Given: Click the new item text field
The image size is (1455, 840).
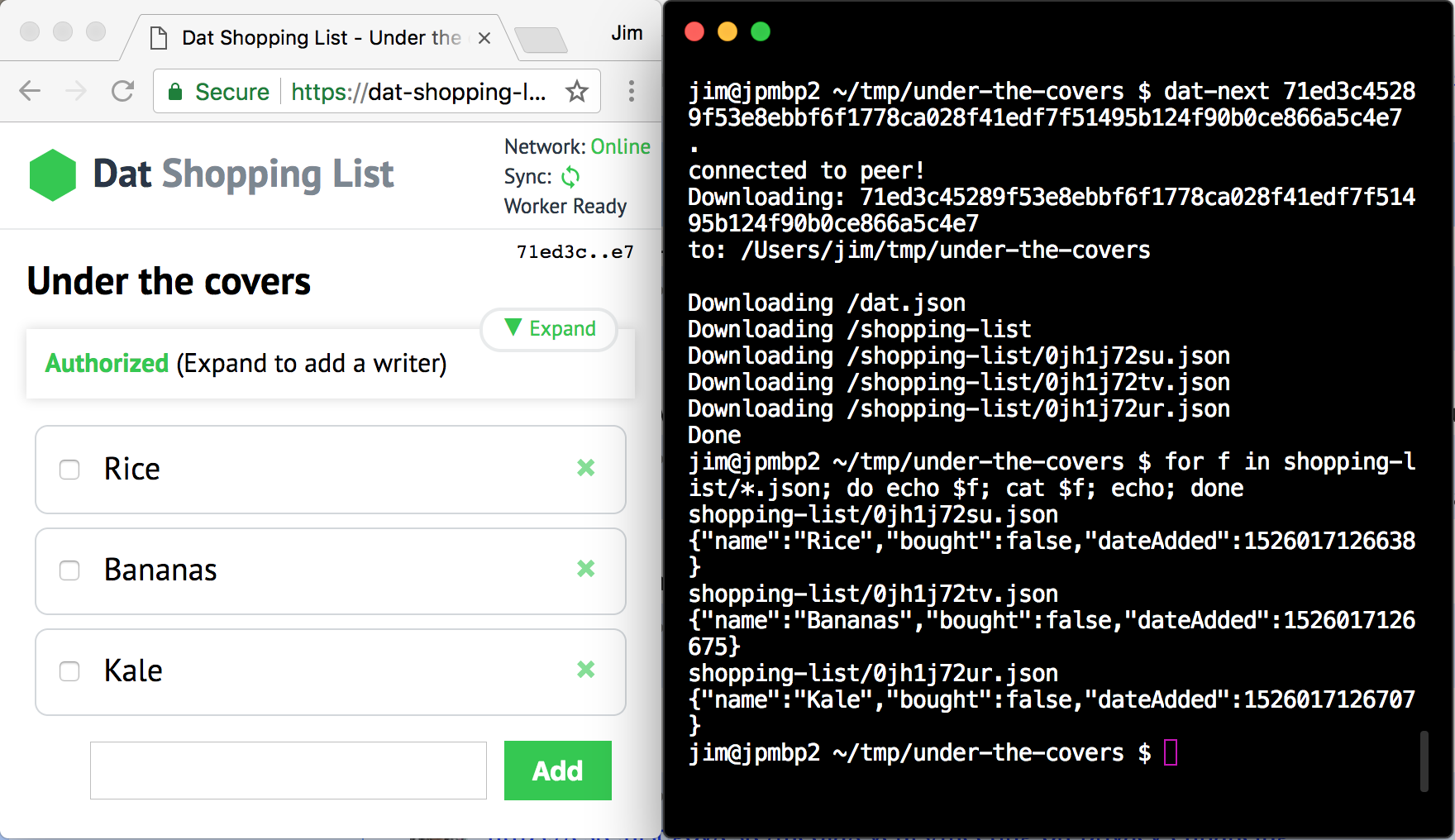Looking at the screenshot, I should (289, 771).
